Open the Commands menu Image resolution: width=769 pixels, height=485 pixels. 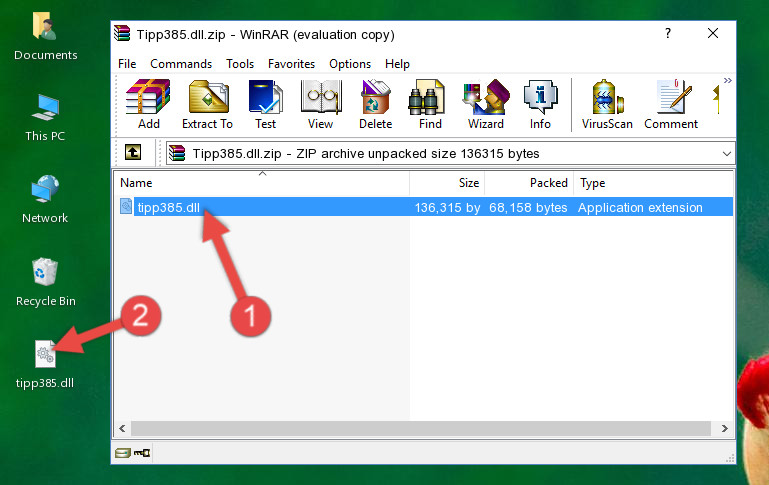[x=181, y=64]
